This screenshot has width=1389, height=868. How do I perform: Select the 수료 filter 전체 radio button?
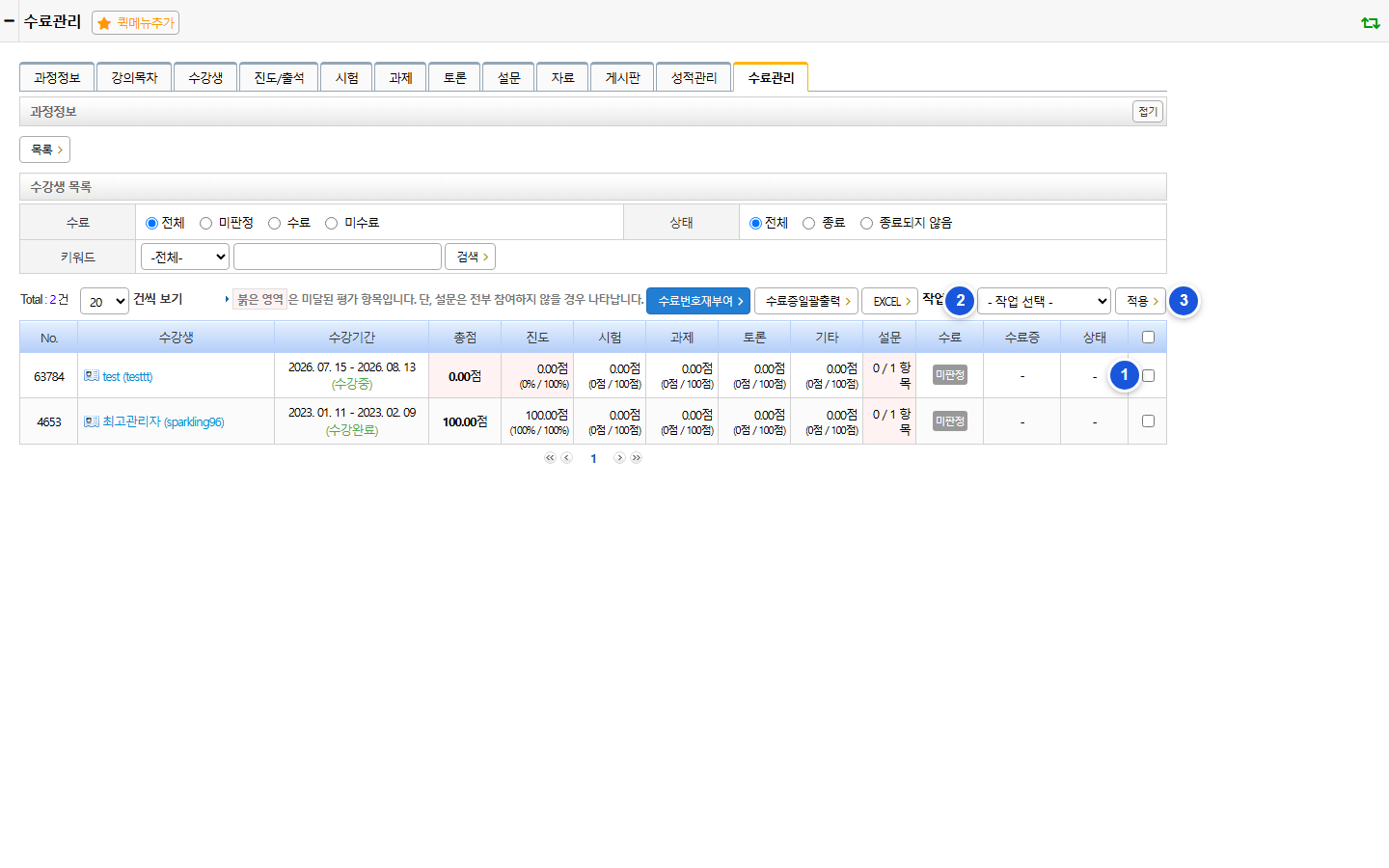[x=151, y=223]
